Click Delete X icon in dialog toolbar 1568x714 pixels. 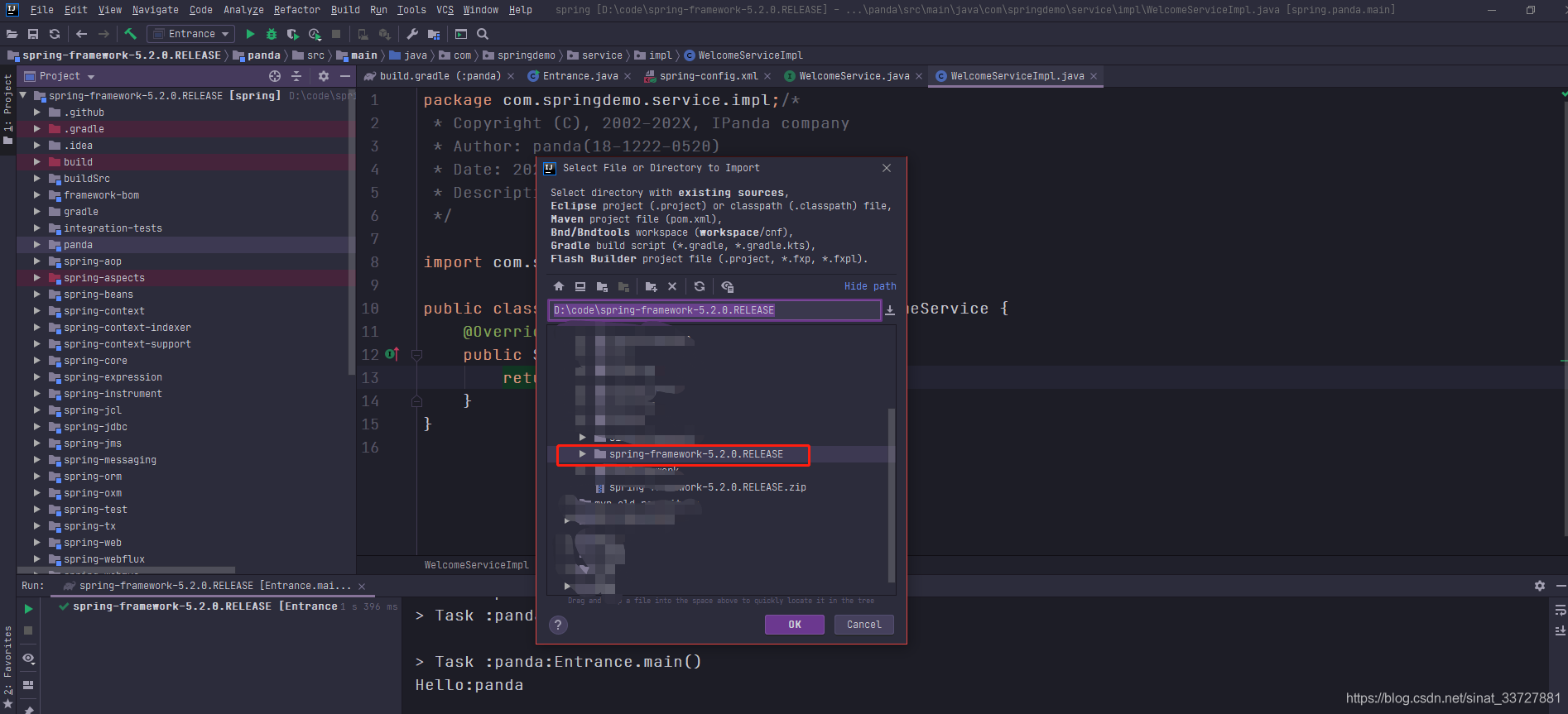point(672,286)
